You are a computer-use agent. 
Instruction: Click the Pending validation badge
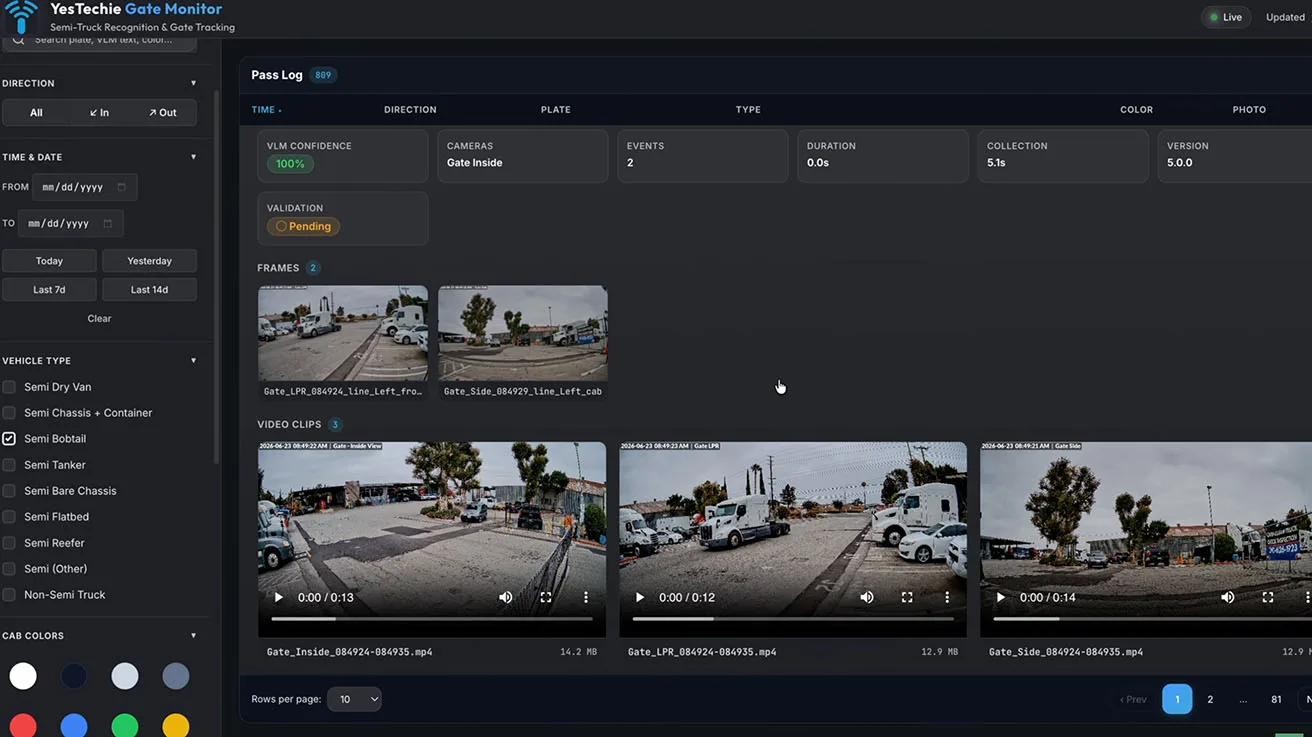(x=304, y=227)
